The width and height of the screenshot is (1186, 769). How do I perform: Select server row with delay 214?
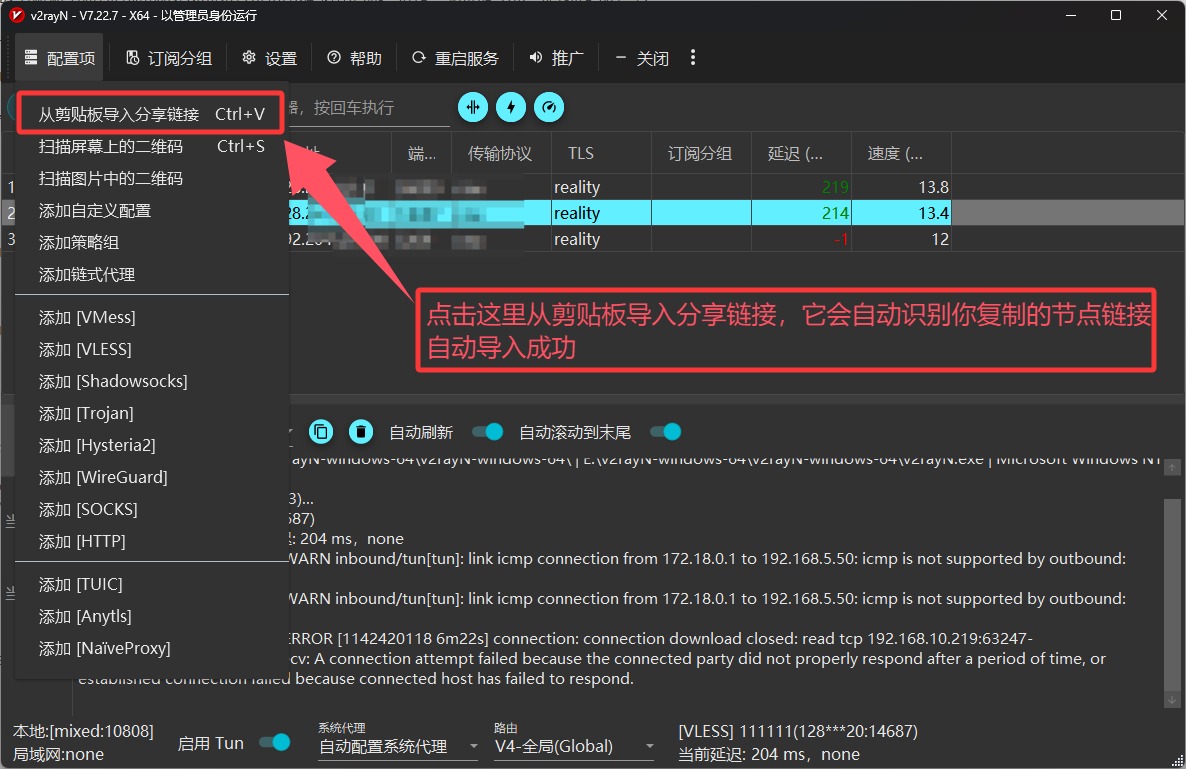tap(620, 213)
